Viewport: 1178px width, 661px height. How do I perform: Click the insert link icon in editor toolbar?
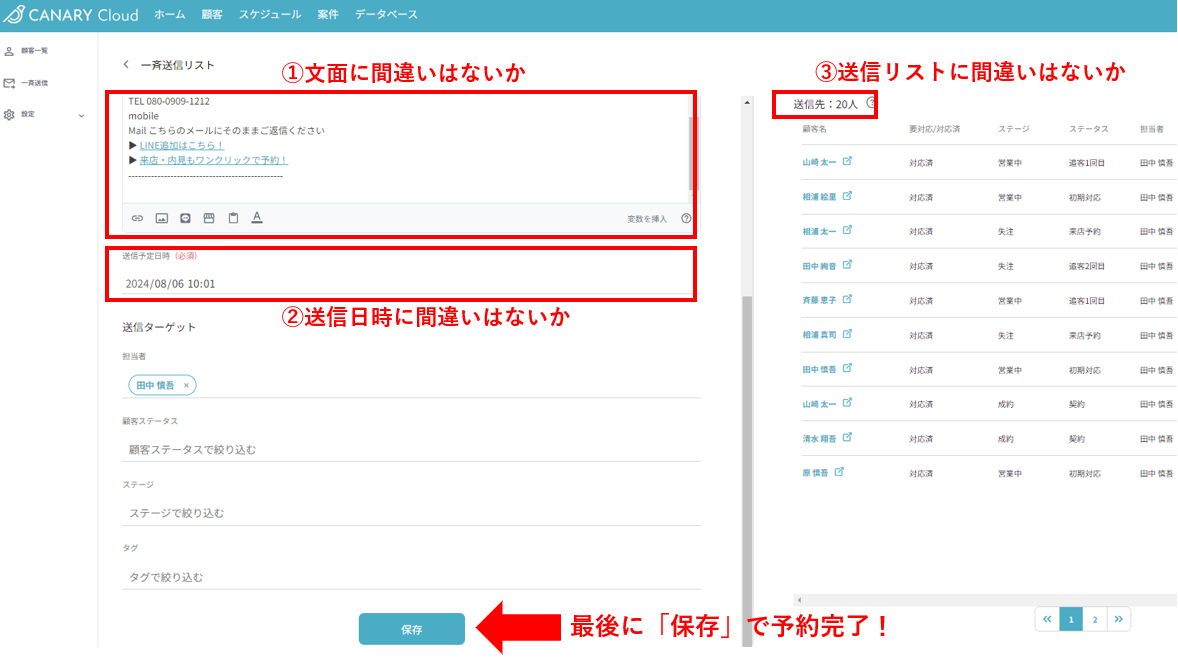(137, 218)
